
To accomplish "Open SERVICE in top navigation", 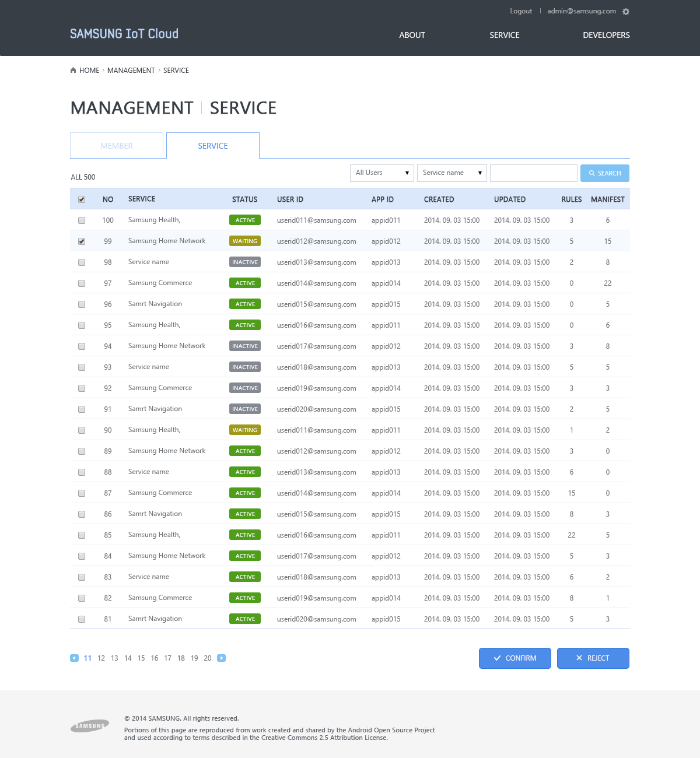I will click(504, 35).
